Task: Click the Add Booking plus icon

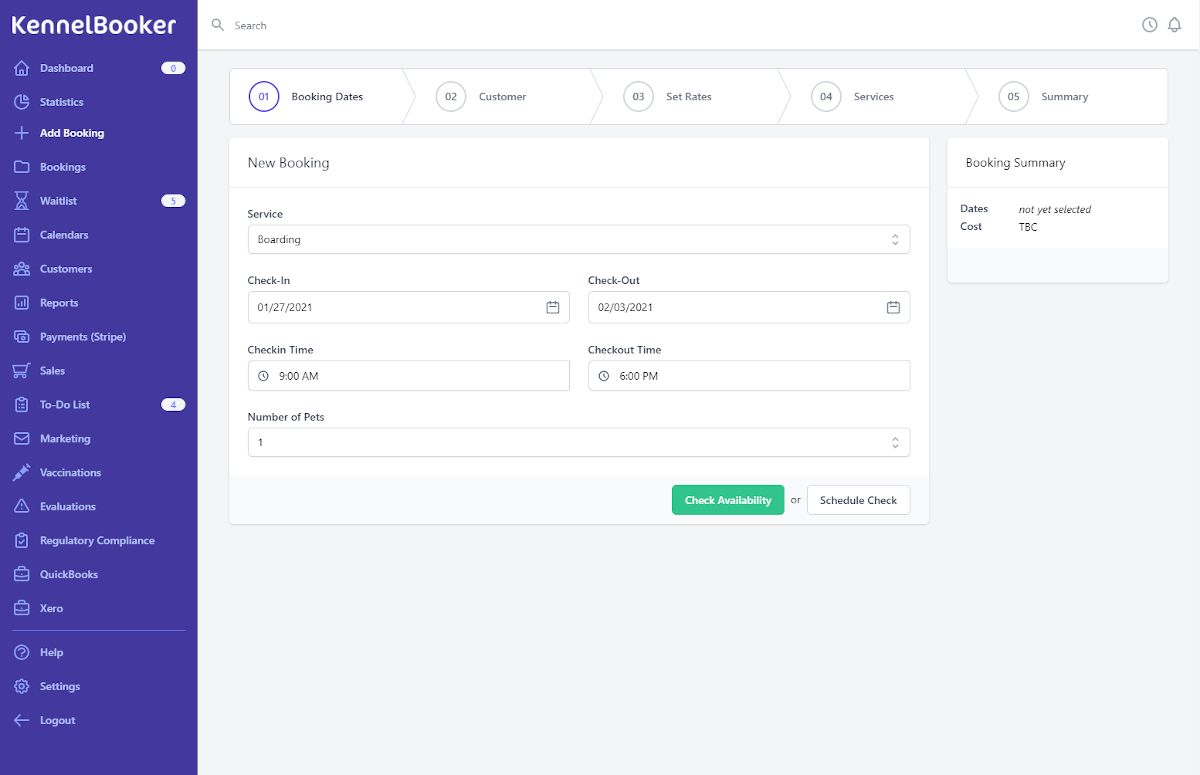Action: 22,133
